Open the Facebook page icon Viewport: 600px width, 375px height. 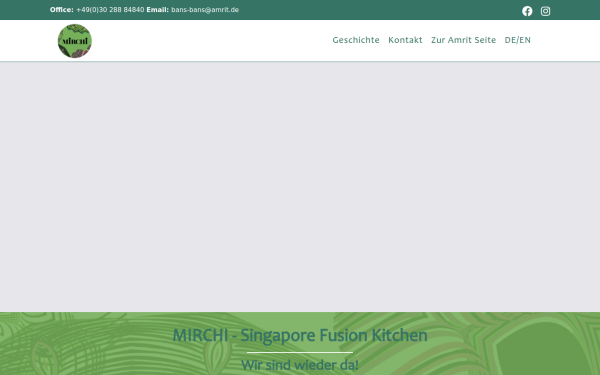point(527,11)
